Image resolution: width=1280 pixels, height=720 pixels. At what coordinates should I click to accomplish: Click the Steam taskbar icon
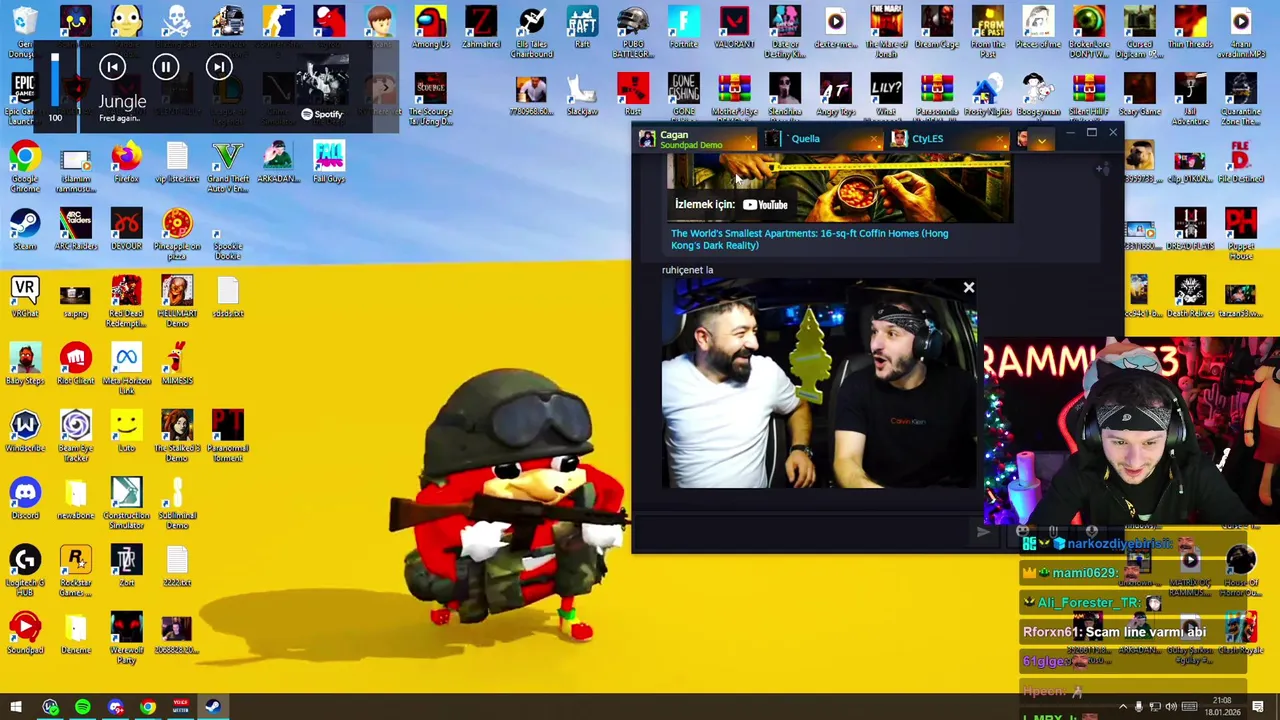click(x=213, y=707)
